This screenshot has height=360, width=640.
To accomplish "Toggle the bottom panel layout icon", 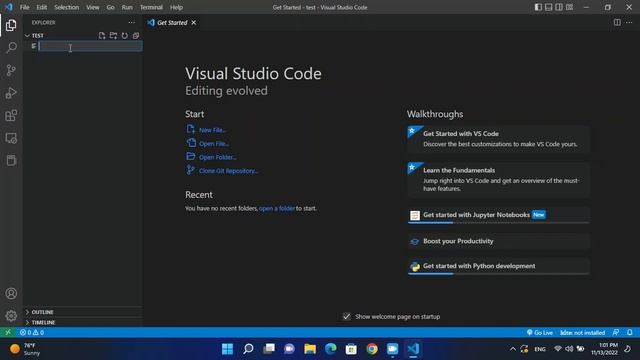I will click(549, 7).
